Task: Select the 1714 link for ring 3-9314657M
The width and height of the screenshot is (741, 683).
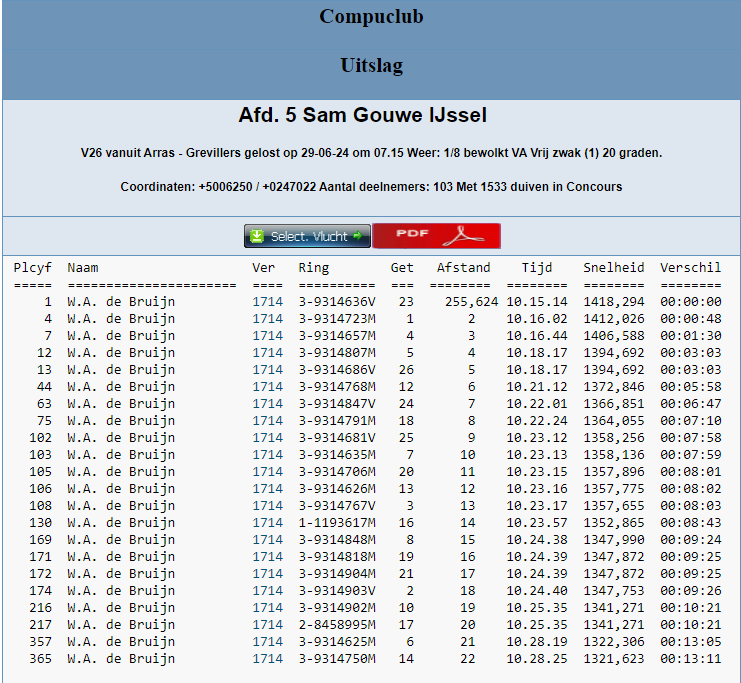Action: coord(267,335)
